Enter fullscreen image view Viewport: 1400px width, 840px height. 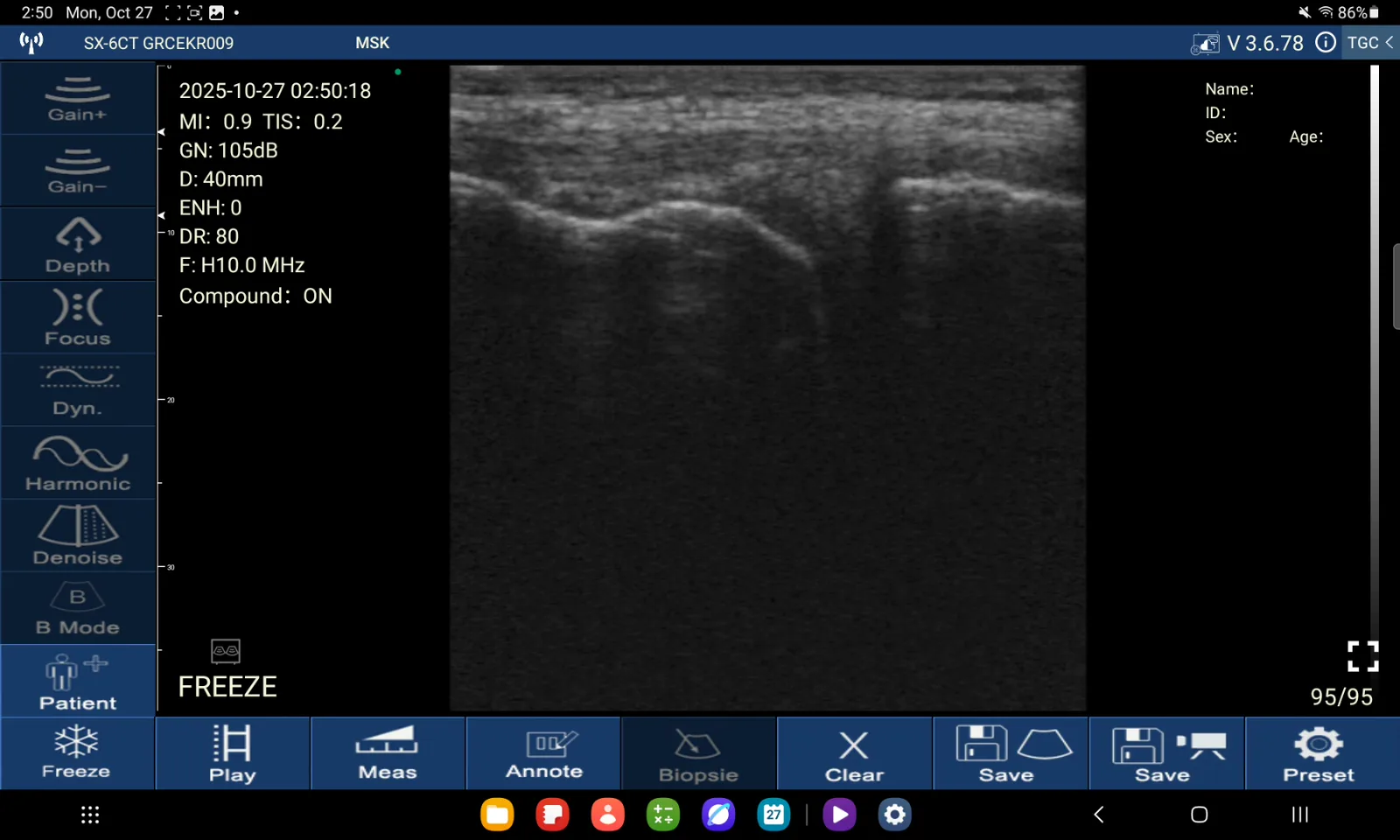point(1362,656)
